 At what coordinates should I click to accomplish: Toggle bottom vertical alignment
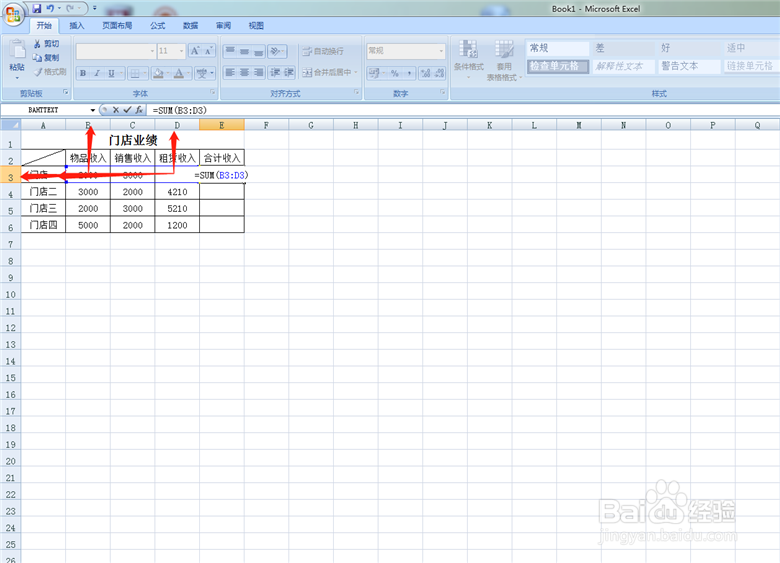[259, 51]
